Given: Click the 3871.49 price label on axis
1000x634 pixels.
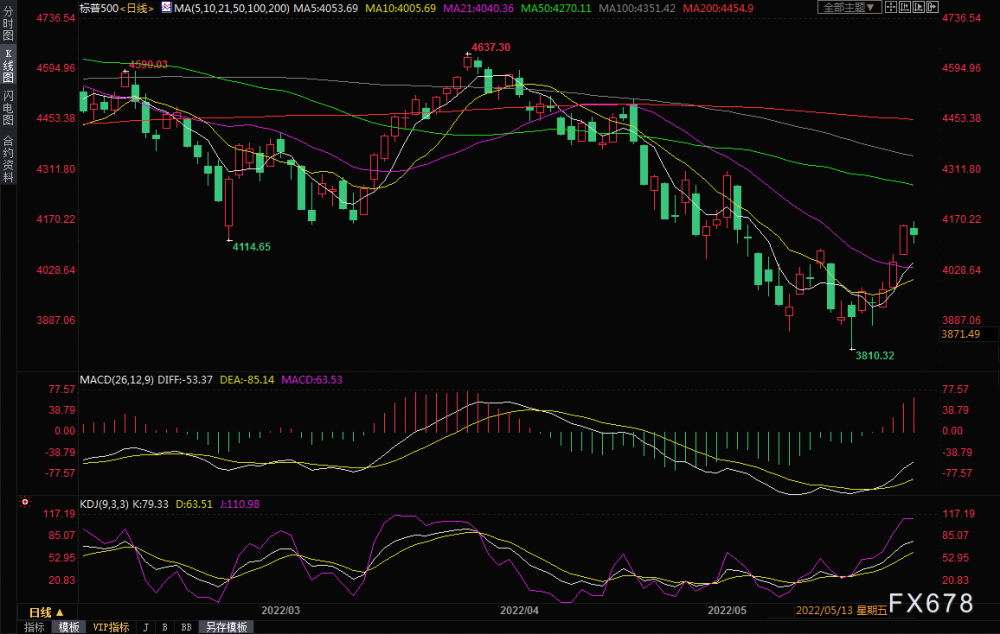Looking at the screenshot, I should pos(960,334).
